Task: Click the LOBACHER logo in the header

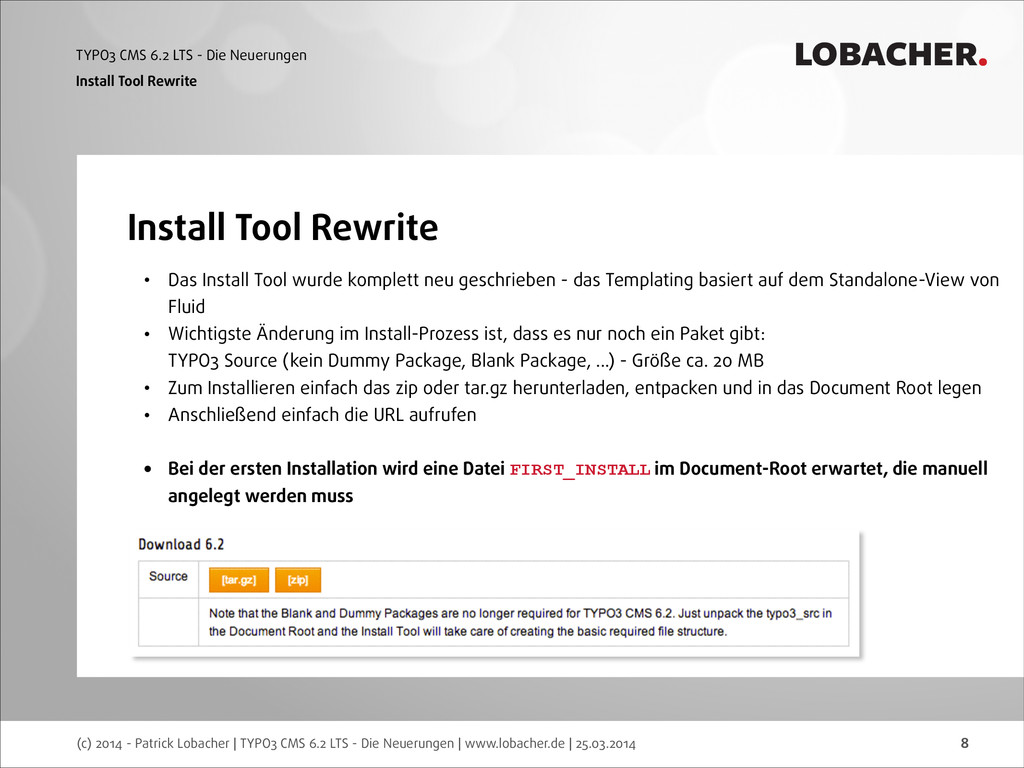Action: [891, 55]
